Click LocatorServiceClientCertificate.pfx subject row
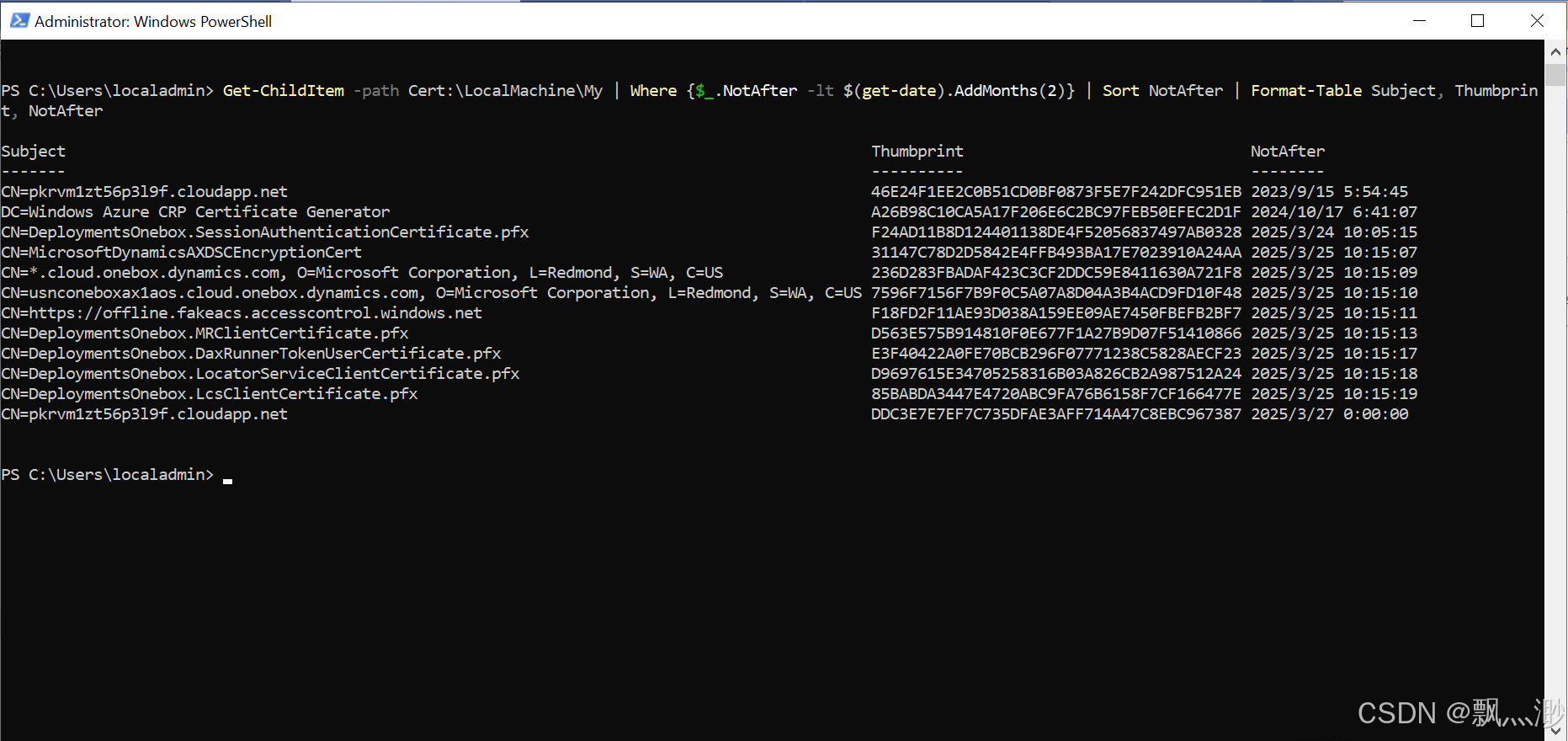 (x=260, y=374)
